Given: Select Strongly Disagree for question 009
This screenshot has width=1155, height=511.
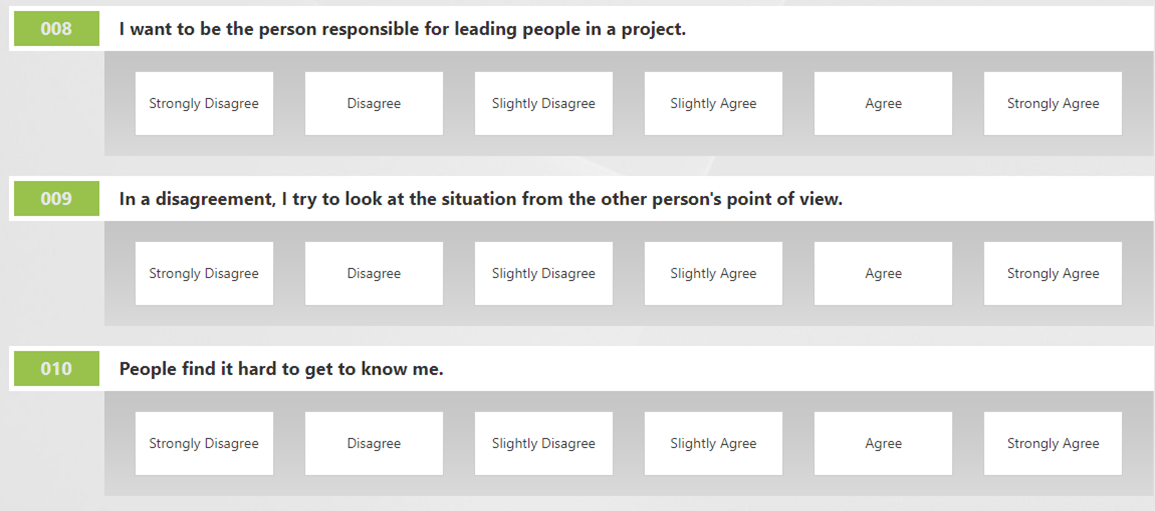Looking at the screenshot, I should coord(204,273).
